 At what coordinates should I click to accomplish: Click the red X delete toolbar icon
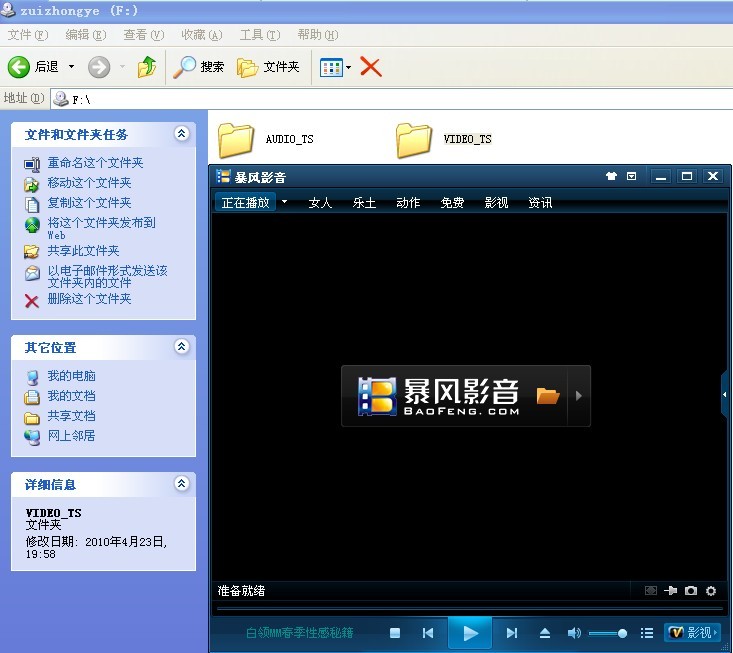pos(371,67)
